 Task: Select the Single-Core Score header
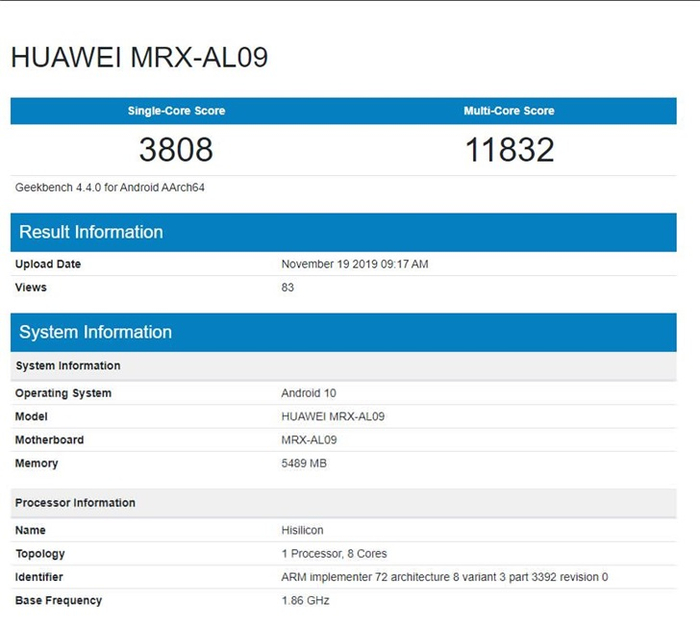pos(176,111)
